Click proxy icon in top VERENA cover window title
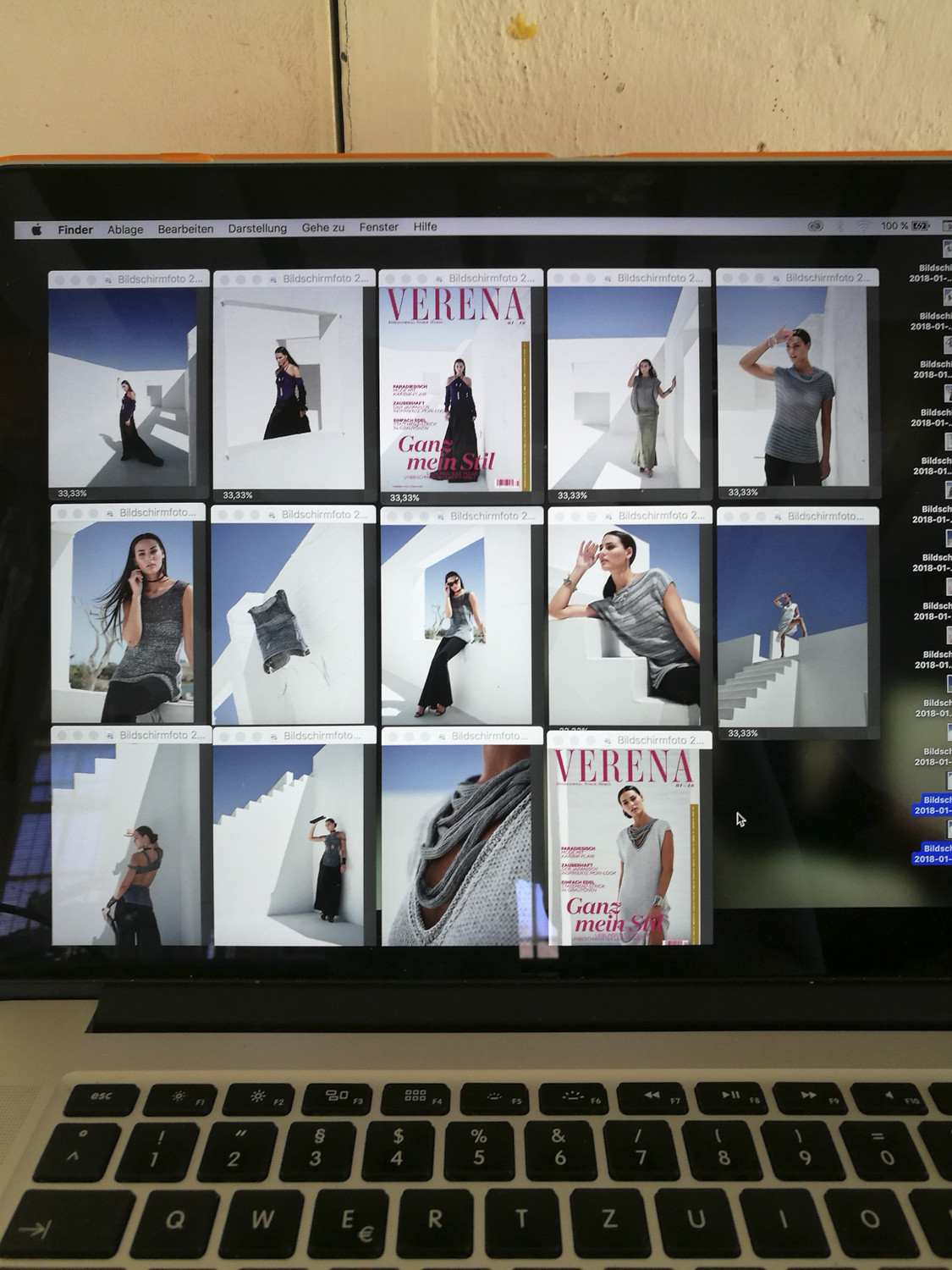 [x=439, y=278]
